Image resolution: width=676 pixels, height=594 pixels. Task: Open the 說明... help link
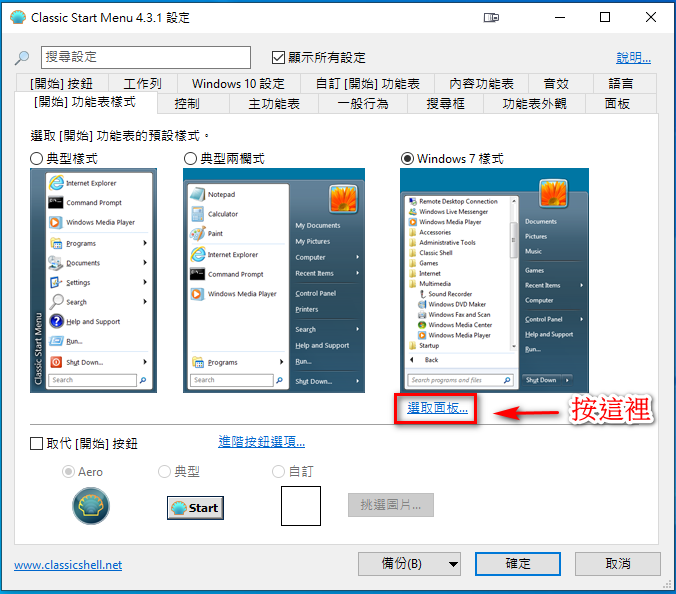click(633, 57)
